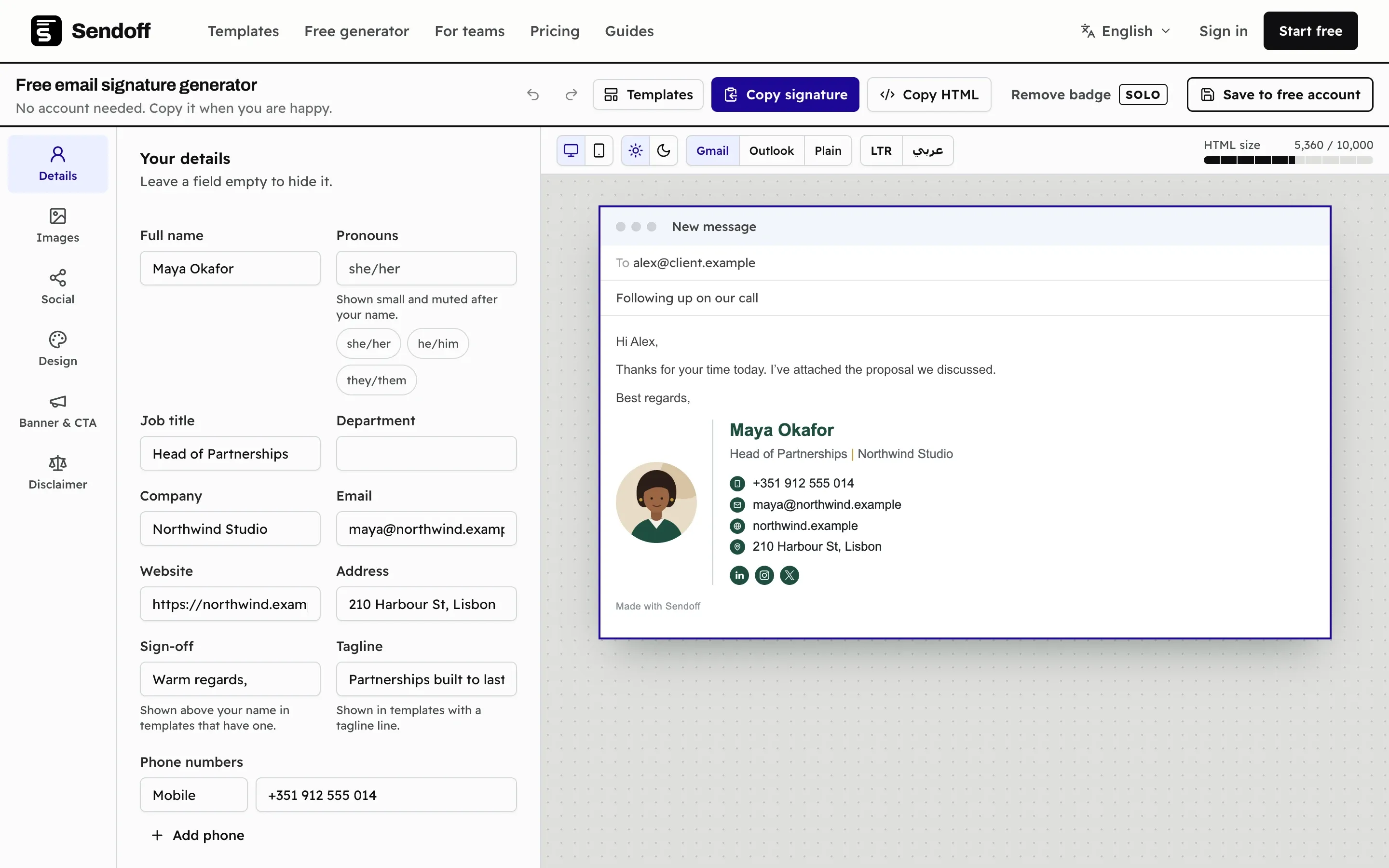The height and width of the screenshot is (868, 1389).
Task: Click the Department input field
Action: (426, 453)
